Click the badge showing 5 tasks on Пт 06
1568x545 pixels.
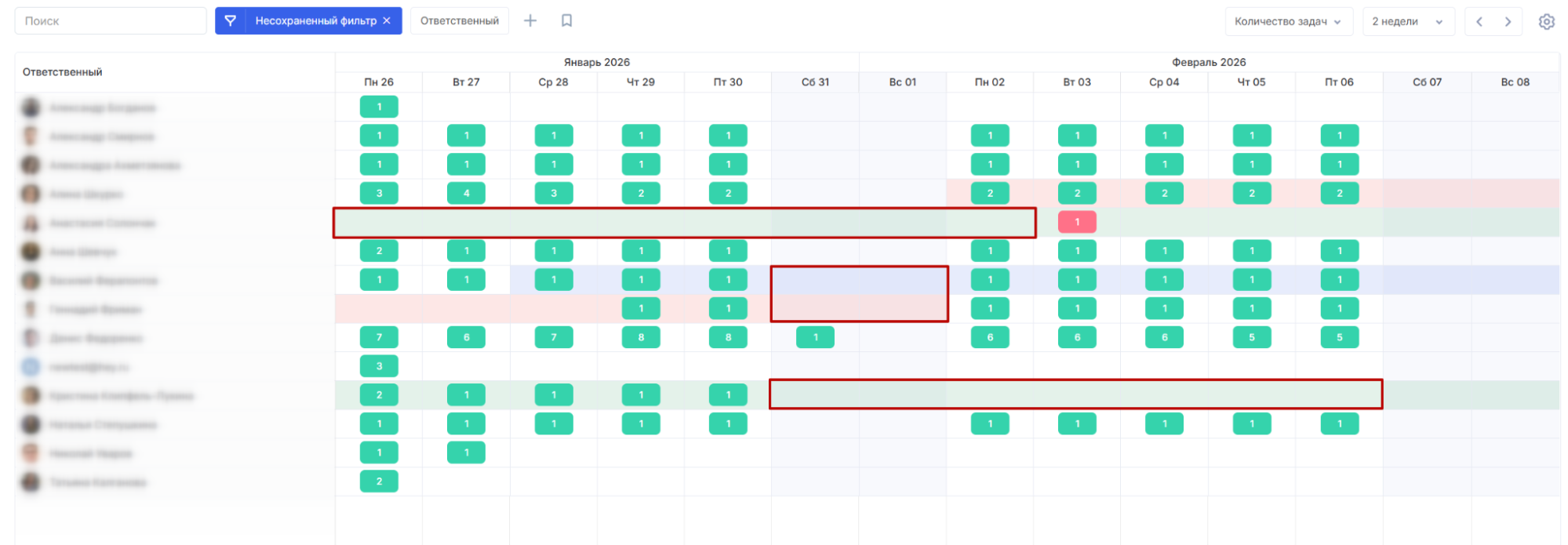pyautogui.click(x=1339, y=338)
